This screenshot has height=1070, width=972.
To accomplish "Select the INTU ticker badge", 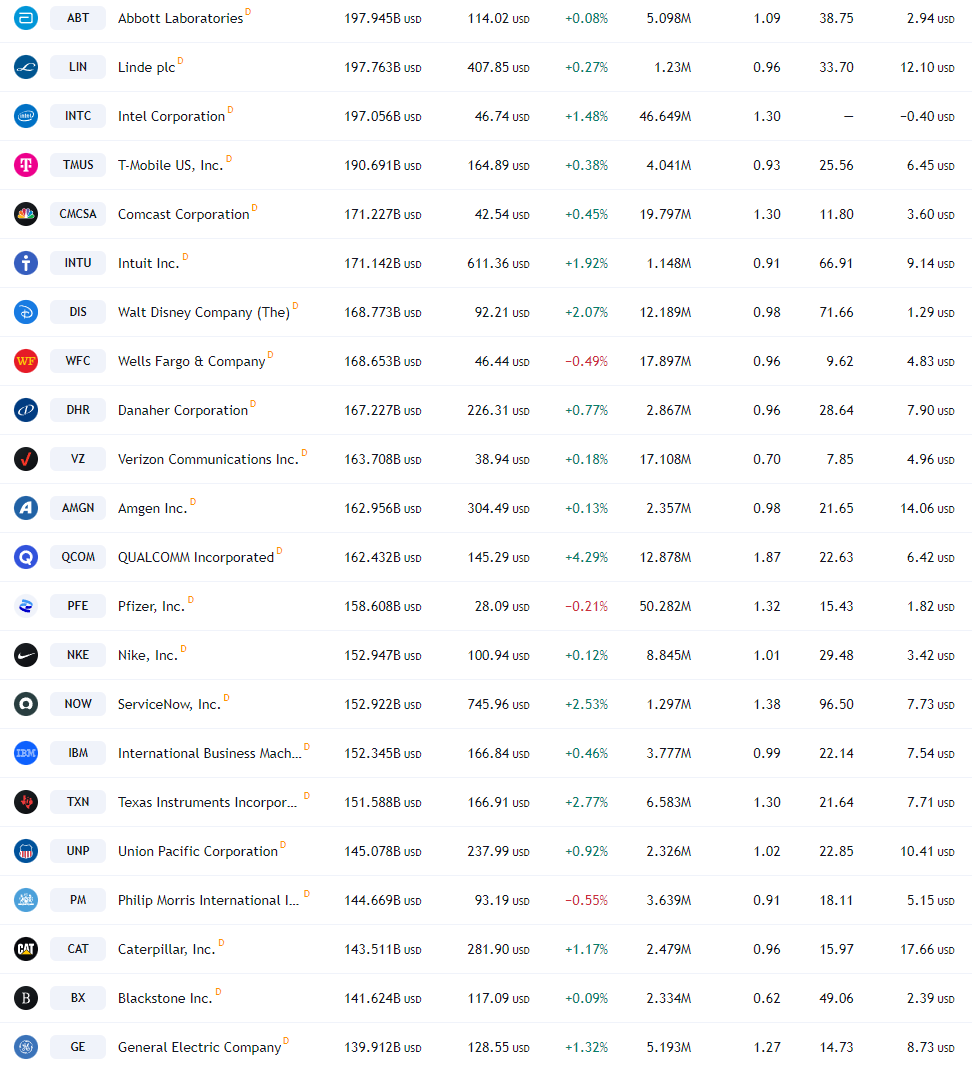I will (78, 263).
